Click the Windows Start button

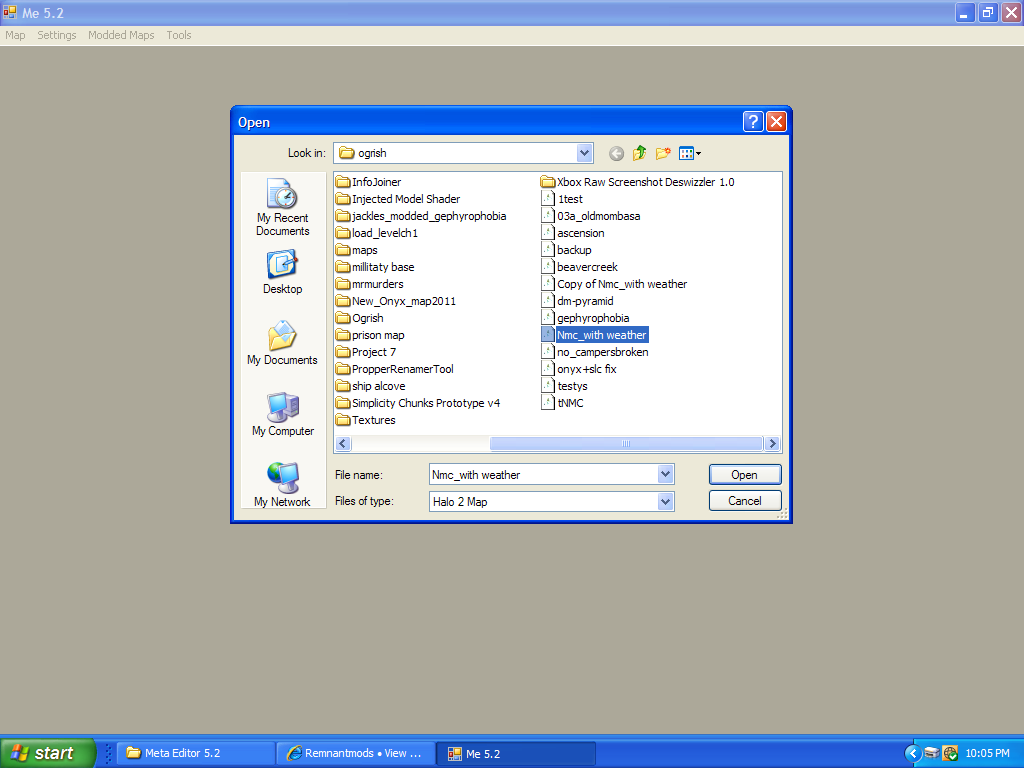coord(47,753)
